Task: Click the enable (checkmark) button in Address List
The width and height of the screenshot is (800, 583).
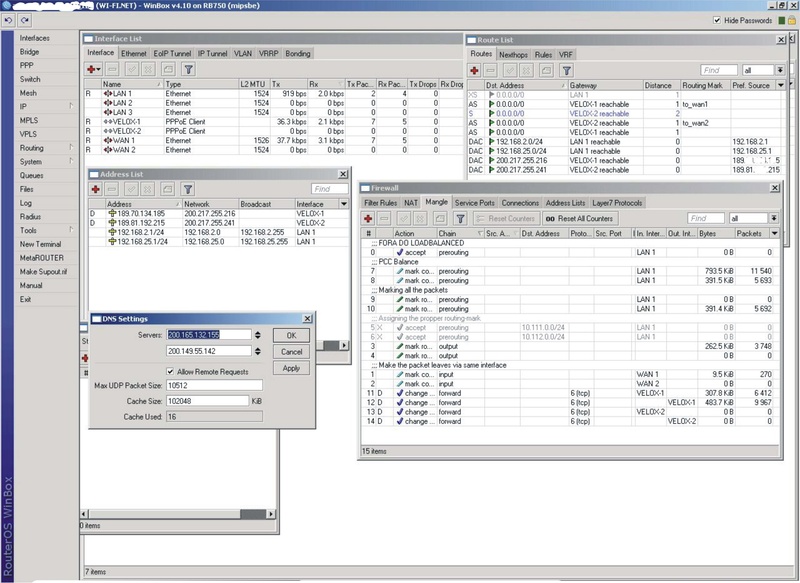Action: point(131,189)
